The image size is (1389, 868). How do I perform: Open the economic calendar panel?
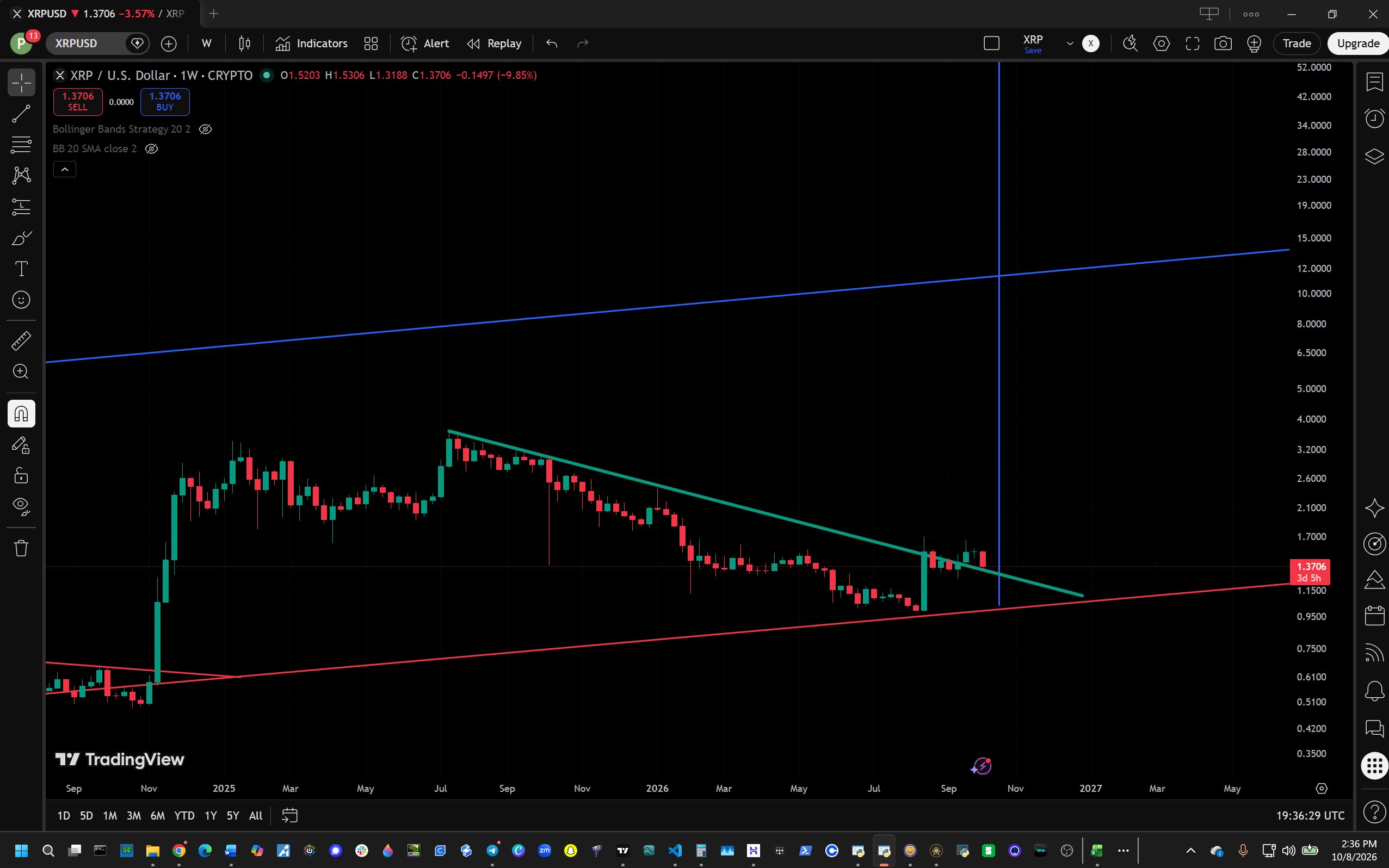[x=1374, y=616]
